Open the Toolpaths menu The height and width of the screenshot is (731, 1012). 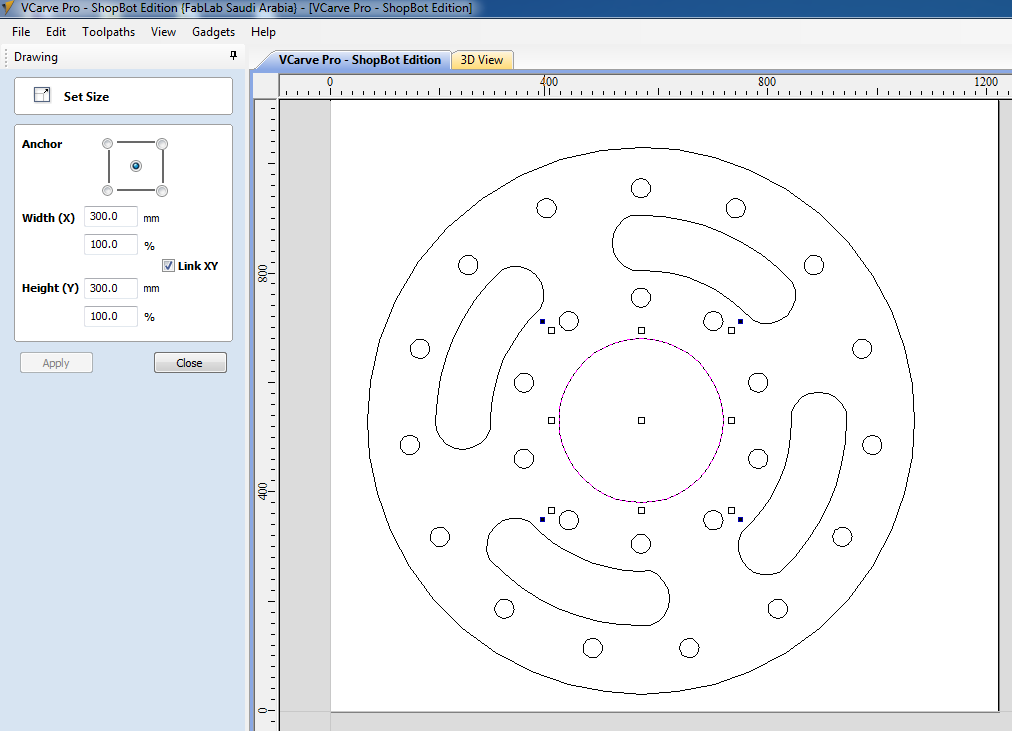tap(108, 32)
